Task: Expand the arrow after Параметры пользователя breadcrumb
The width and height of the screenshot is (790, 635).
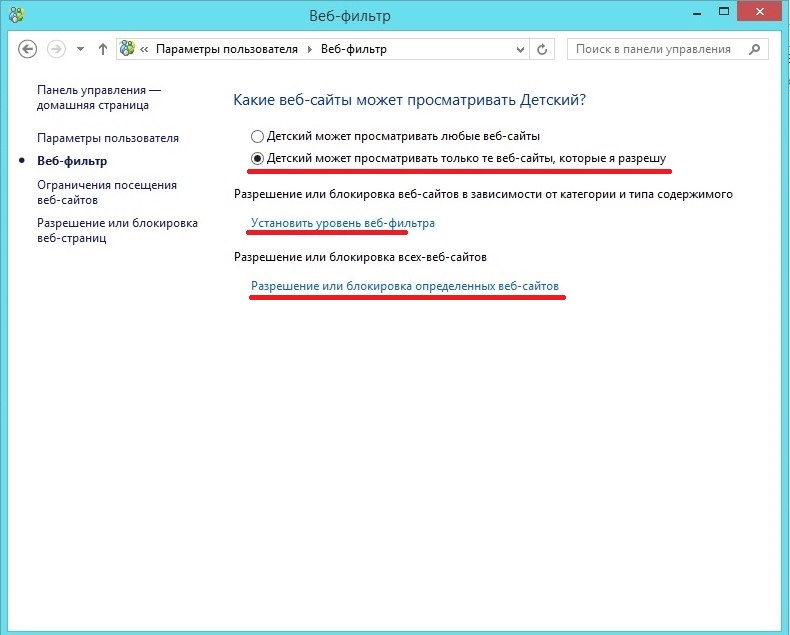Action: (x=309, y=49)
